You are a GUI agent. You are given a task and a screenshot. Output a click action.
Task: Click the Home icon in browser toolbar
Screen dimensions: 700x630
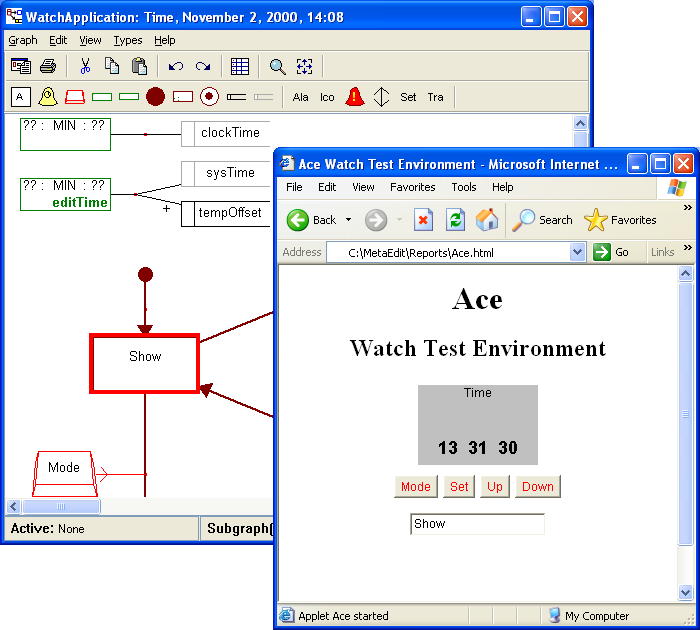tap(487, 220)
